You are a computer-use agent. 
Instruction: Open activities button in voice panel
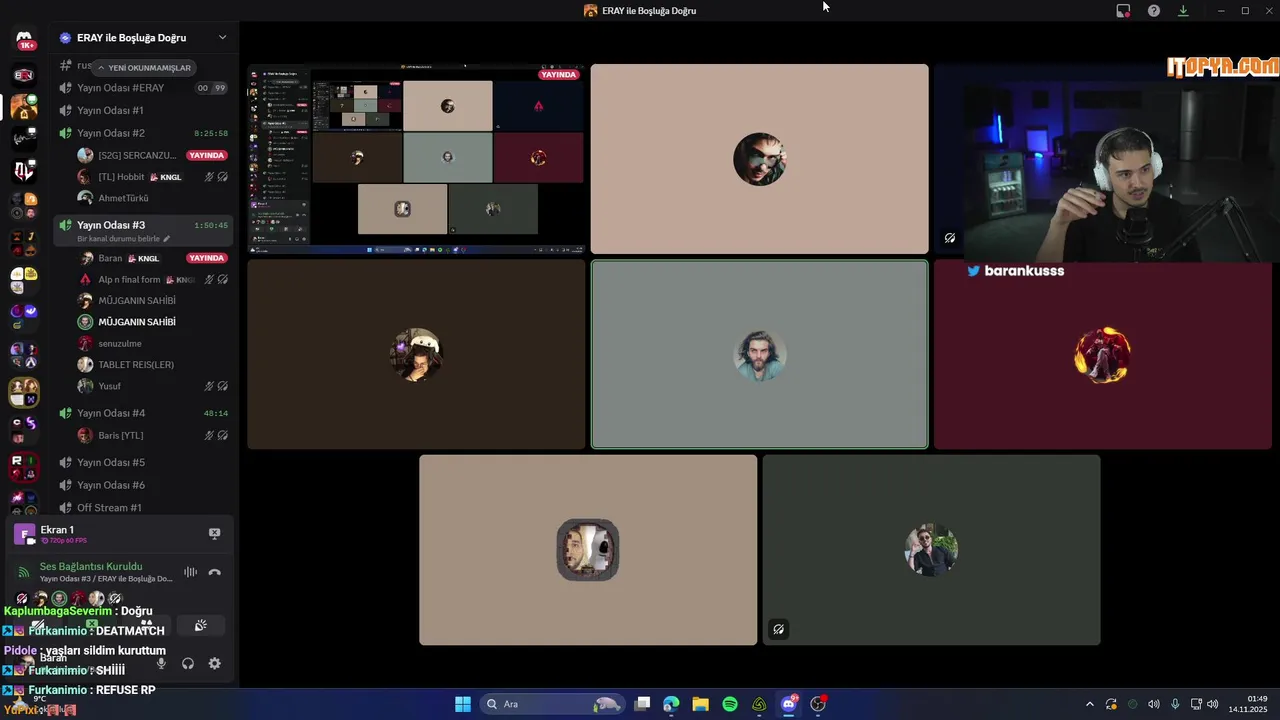[x=146, y=626]
